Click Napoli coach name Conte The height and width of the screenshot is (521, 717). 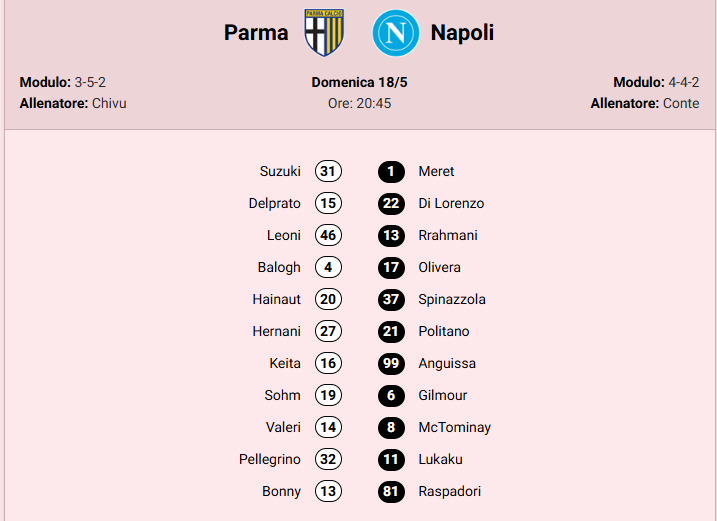tap(681, 103)
